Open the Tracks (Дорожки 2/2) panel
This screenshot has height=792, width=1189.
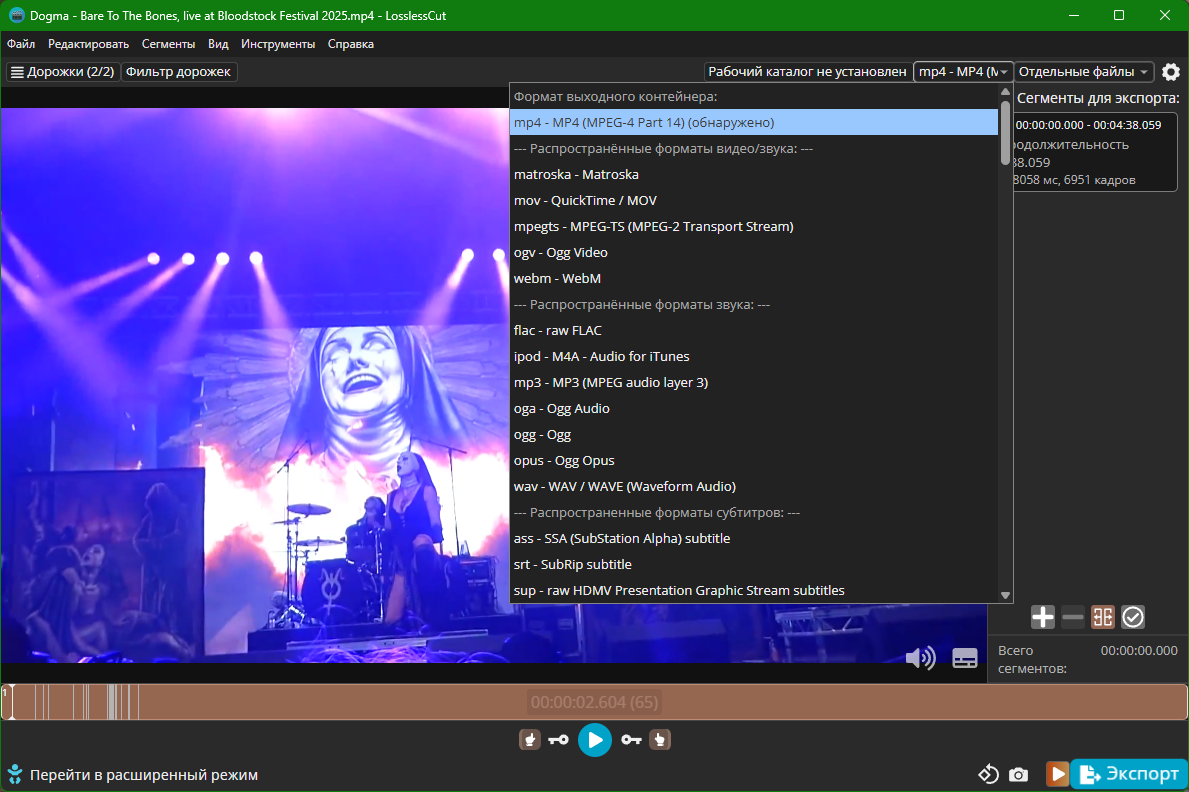pyautogui.click(x=63, y=71)
